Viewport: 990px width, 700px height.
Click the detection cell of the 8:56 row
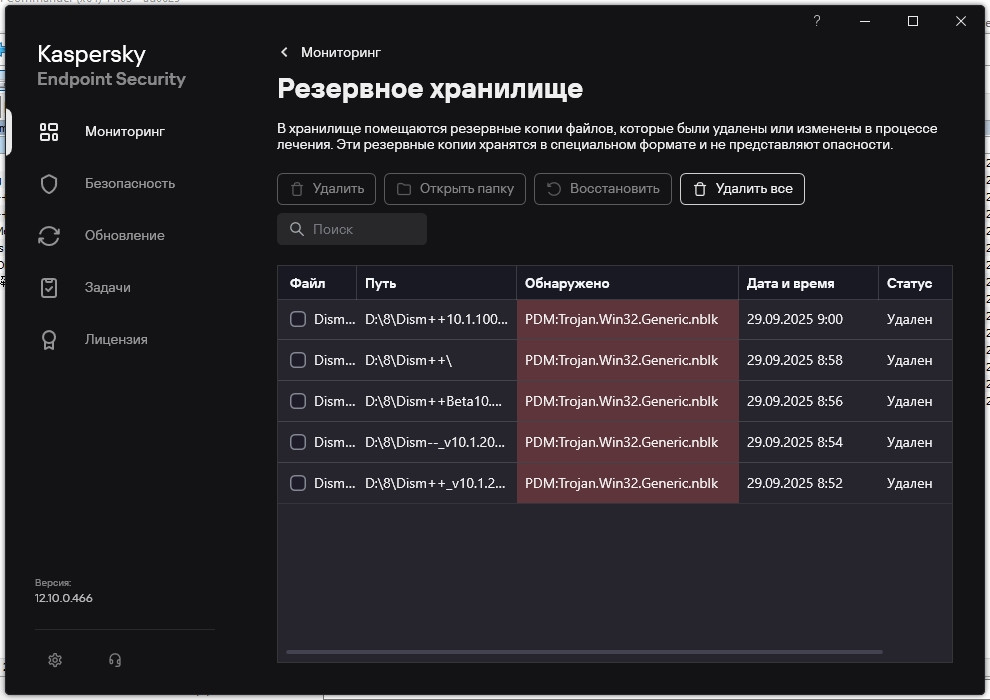(x=628, y=401)
